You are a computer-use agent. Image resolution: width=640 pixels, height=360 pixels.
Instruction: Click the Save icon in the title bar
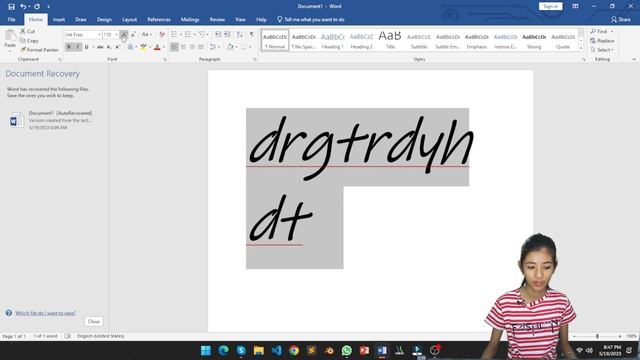tap(11, 7)
